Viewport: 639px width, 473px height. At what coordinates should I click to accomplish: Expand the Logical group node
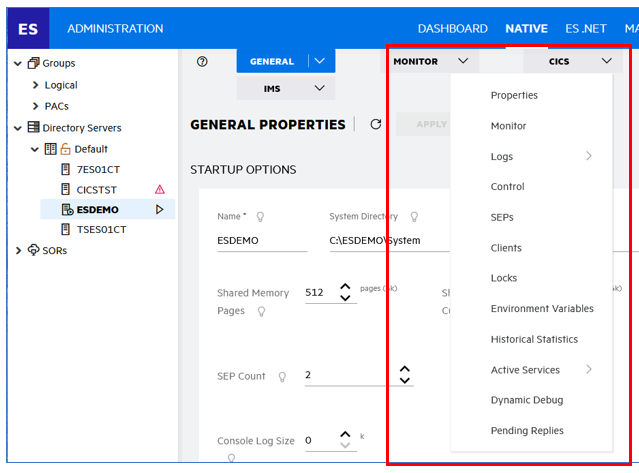35,85
